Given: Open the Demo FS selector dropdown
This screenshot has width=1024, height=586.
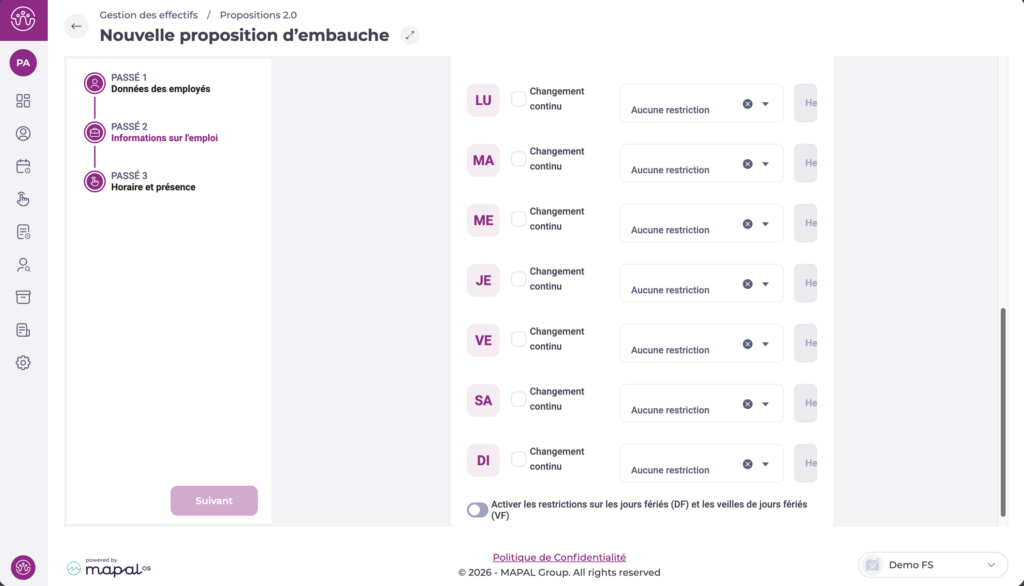Looking at the screenshot, I should (x=932, y=565).
